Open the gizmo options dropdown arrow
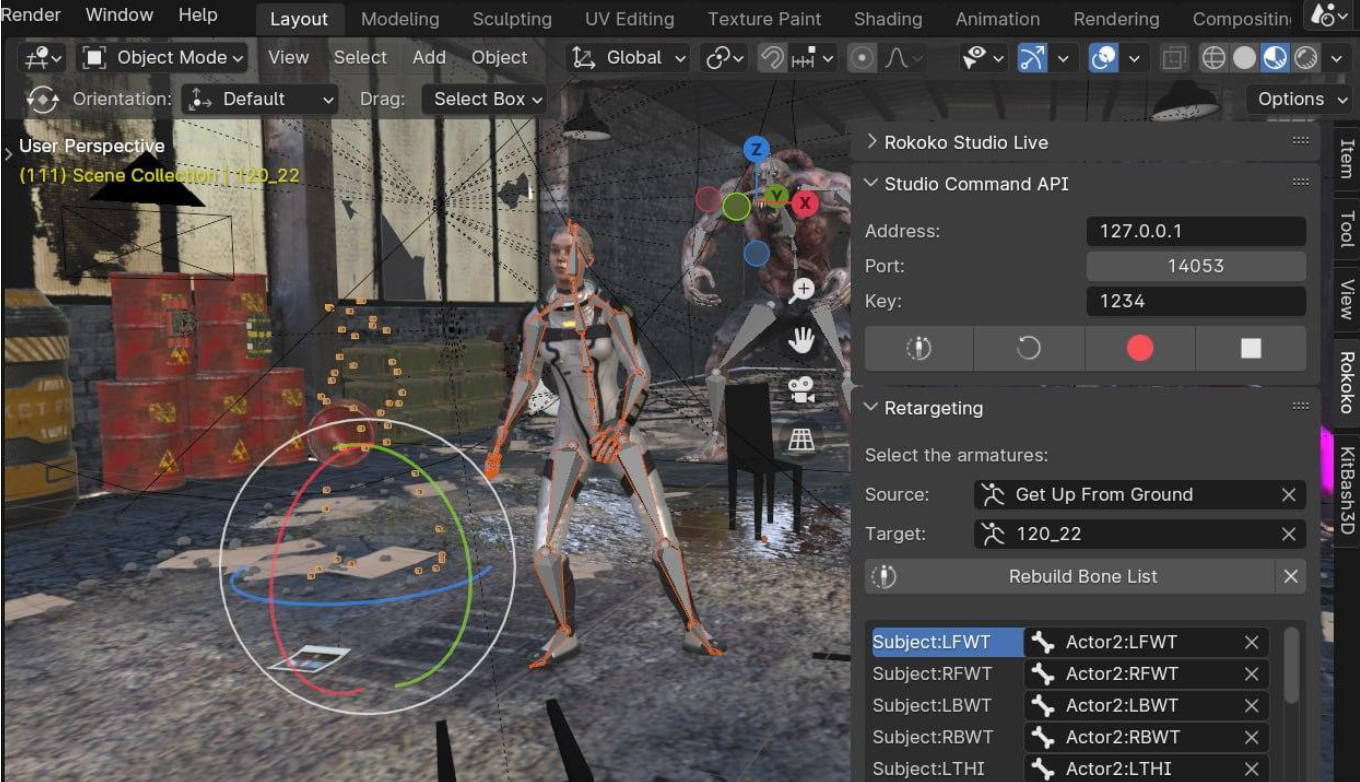This screenshot has width=1360, height=782. [1063, 58]
